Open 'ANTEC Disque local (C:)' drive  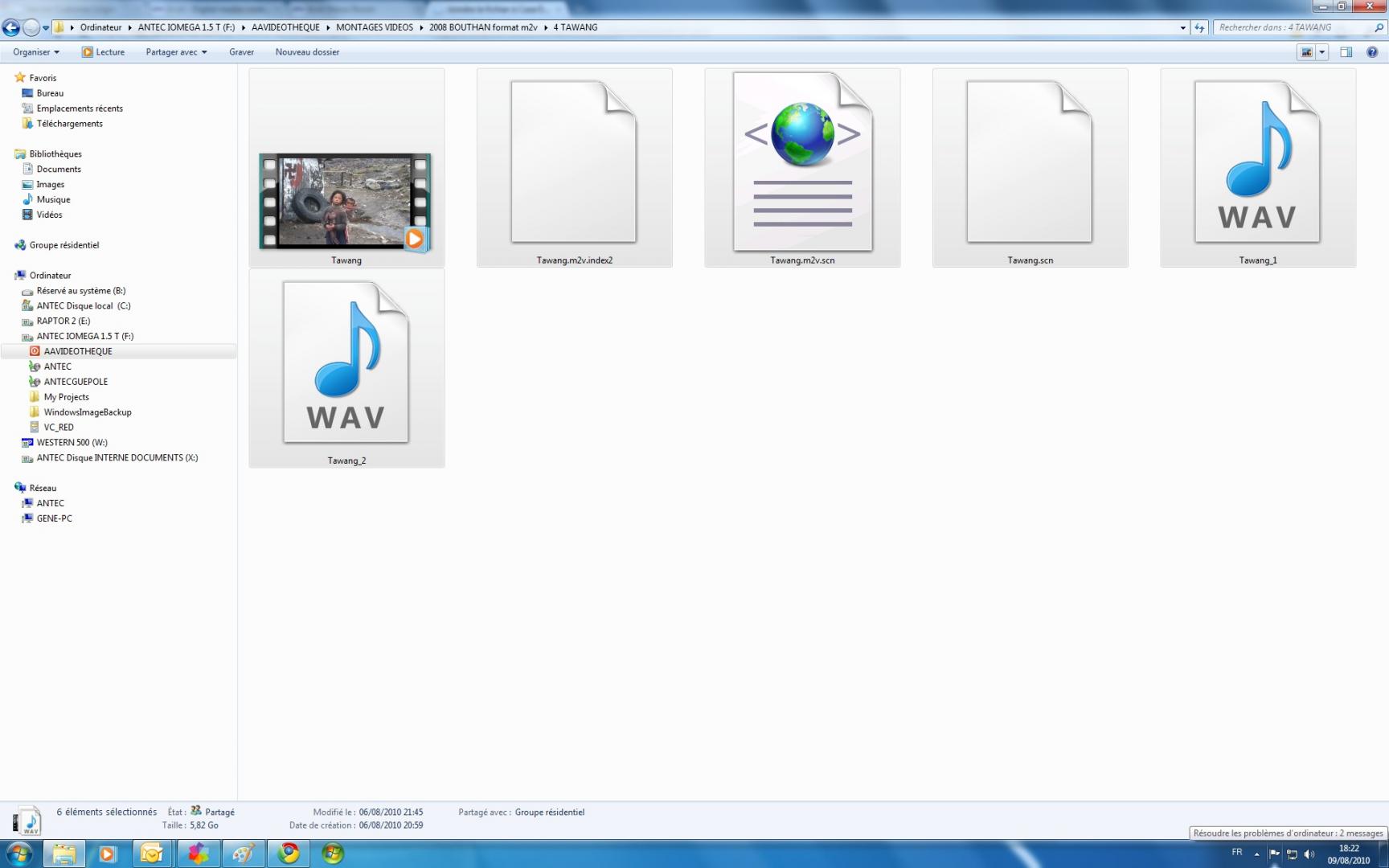84,306
